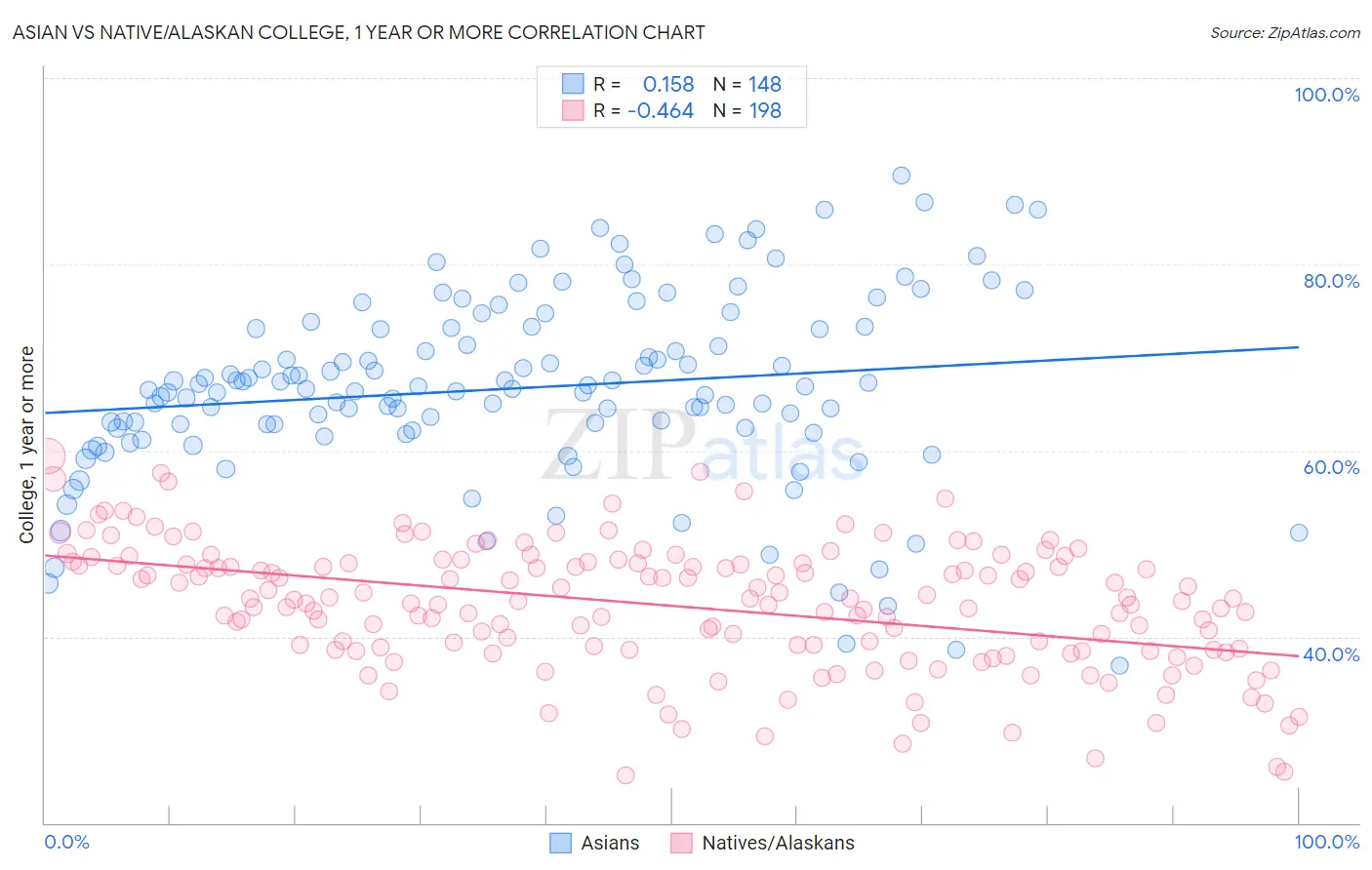Click the chart title text
Image resolution: width=1372 pixels, height=870 pixels.
[358, 32]
